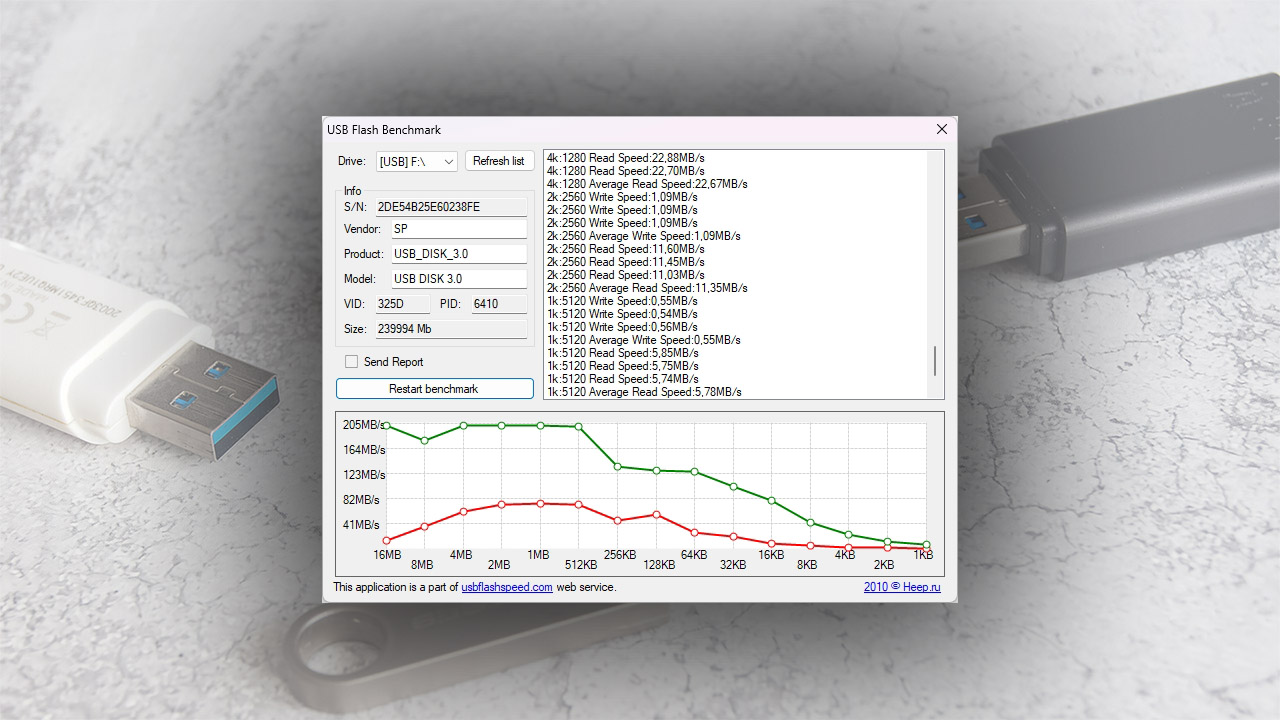1280x720 pixels.
Task: Click the Refresh list button
Action: [x=498, y=161]
